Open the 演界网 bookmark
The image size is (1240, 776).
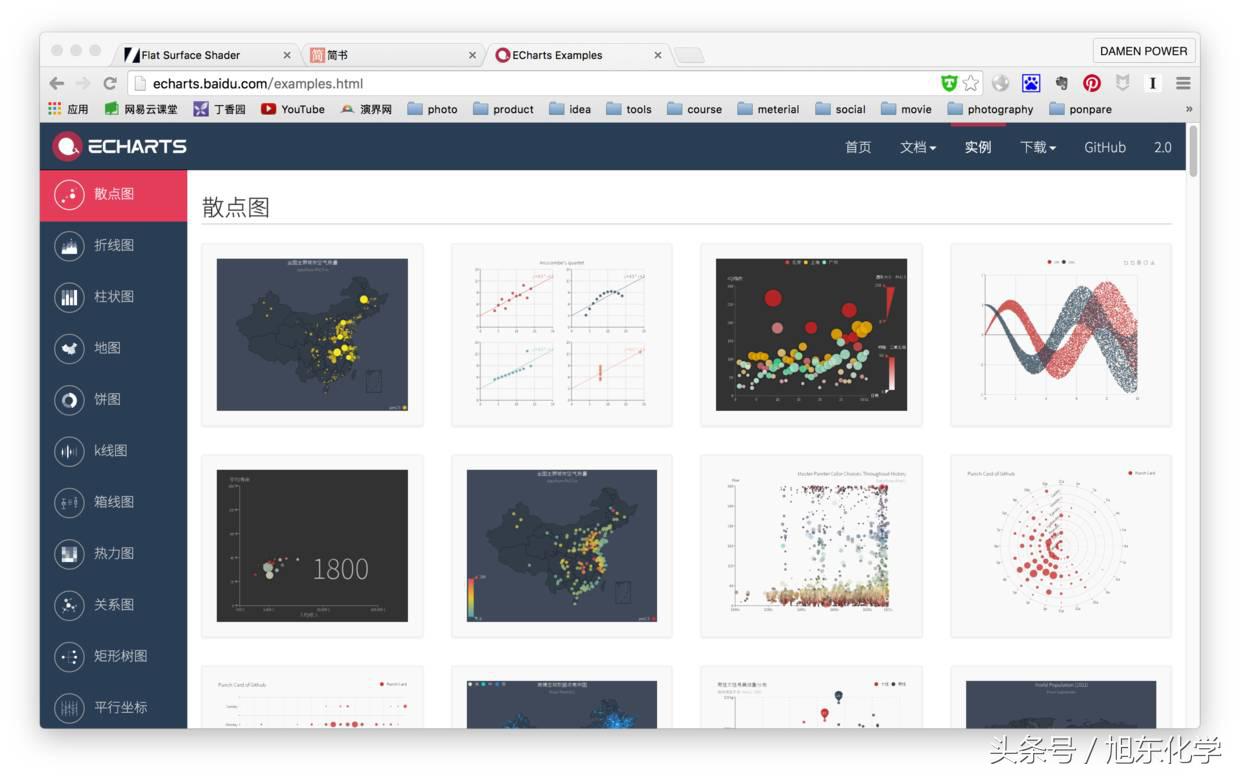pyautogui.click(x=366, y=109)
